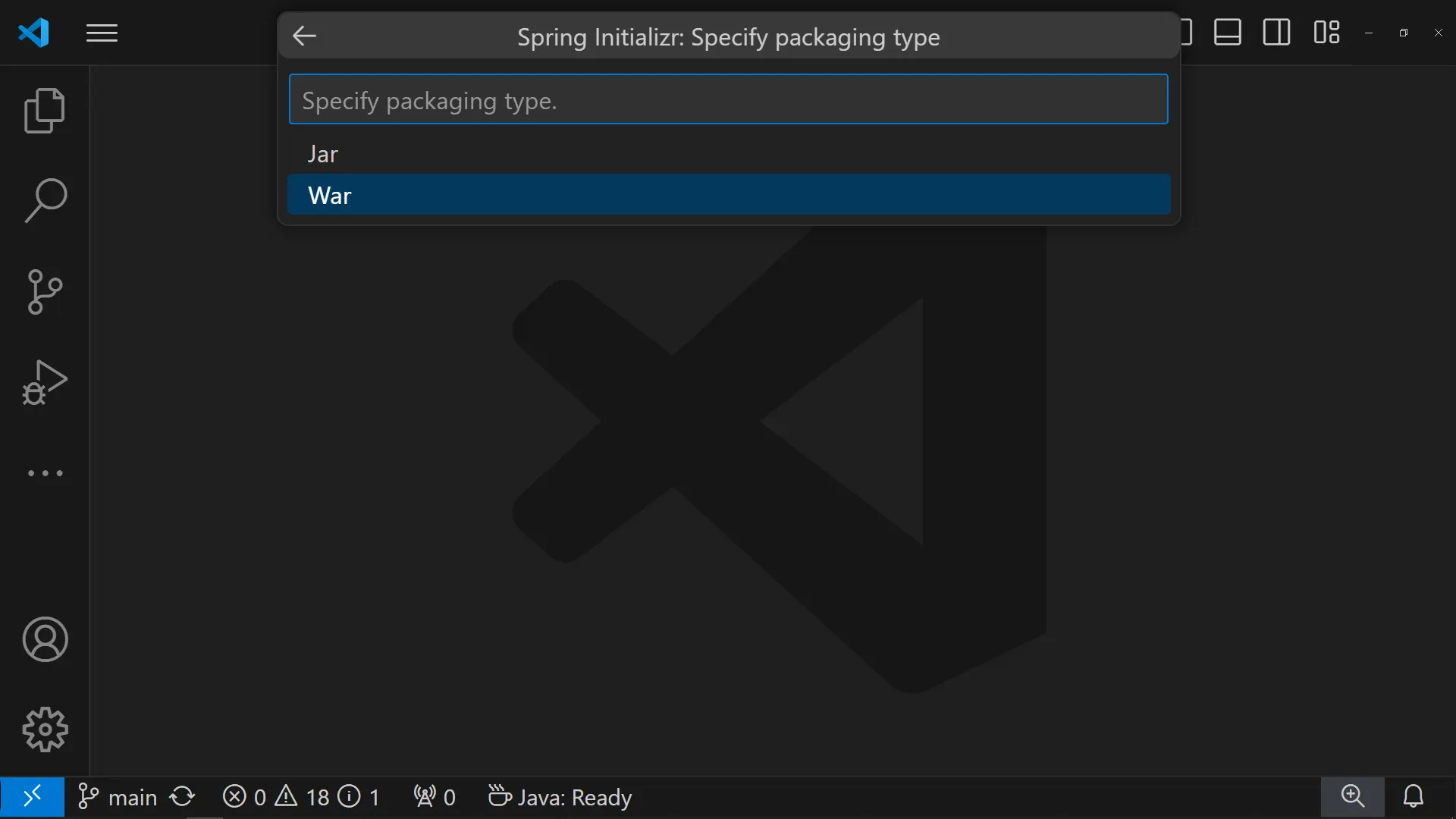Open the Source Control view
The height and width of the screenshot is (819, 1456).
click(45, 292)
